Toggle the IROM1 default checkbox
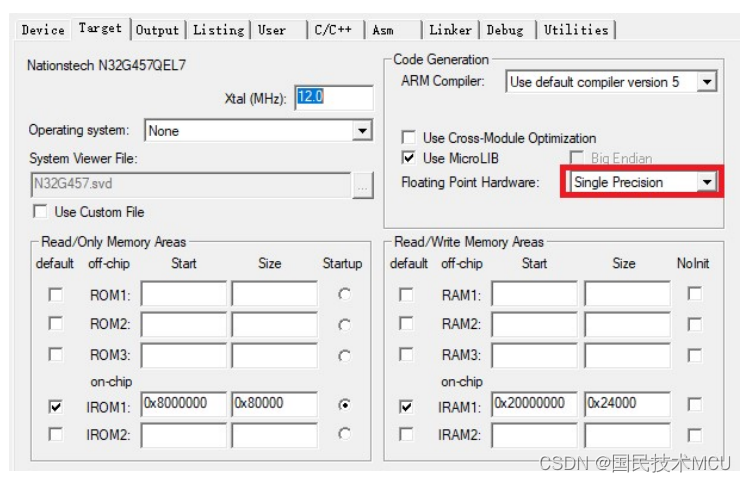The height and width of the screenshot is (482, 746). [56, 406]
